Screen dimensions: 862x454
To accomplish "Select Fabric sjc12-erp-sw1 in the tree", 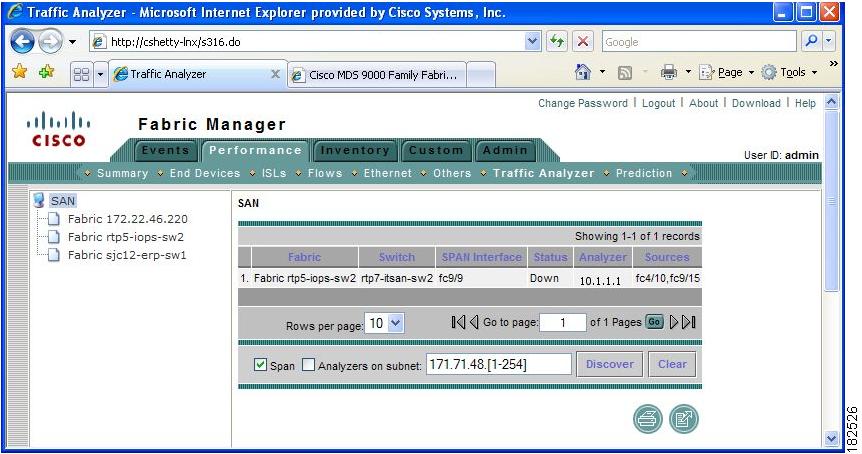I will (127, 255).
